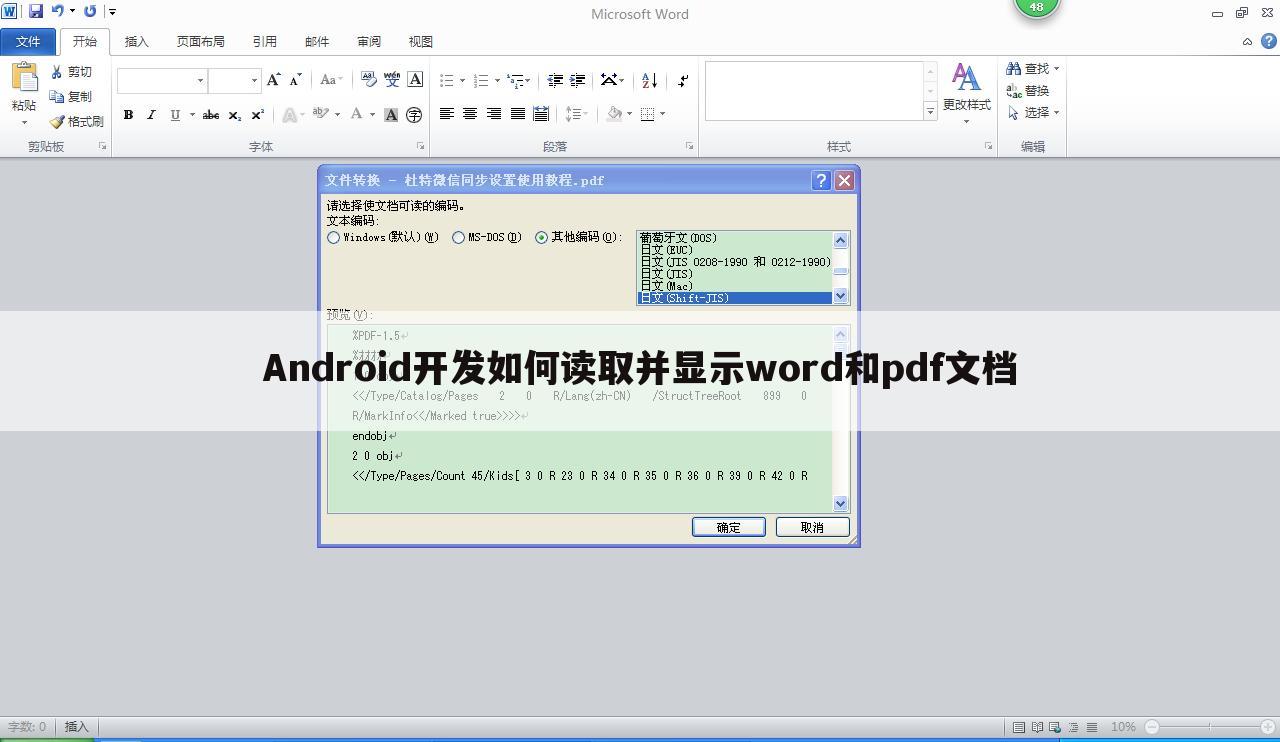Click the Clear Formatting eraser icon

click(368, 80)
